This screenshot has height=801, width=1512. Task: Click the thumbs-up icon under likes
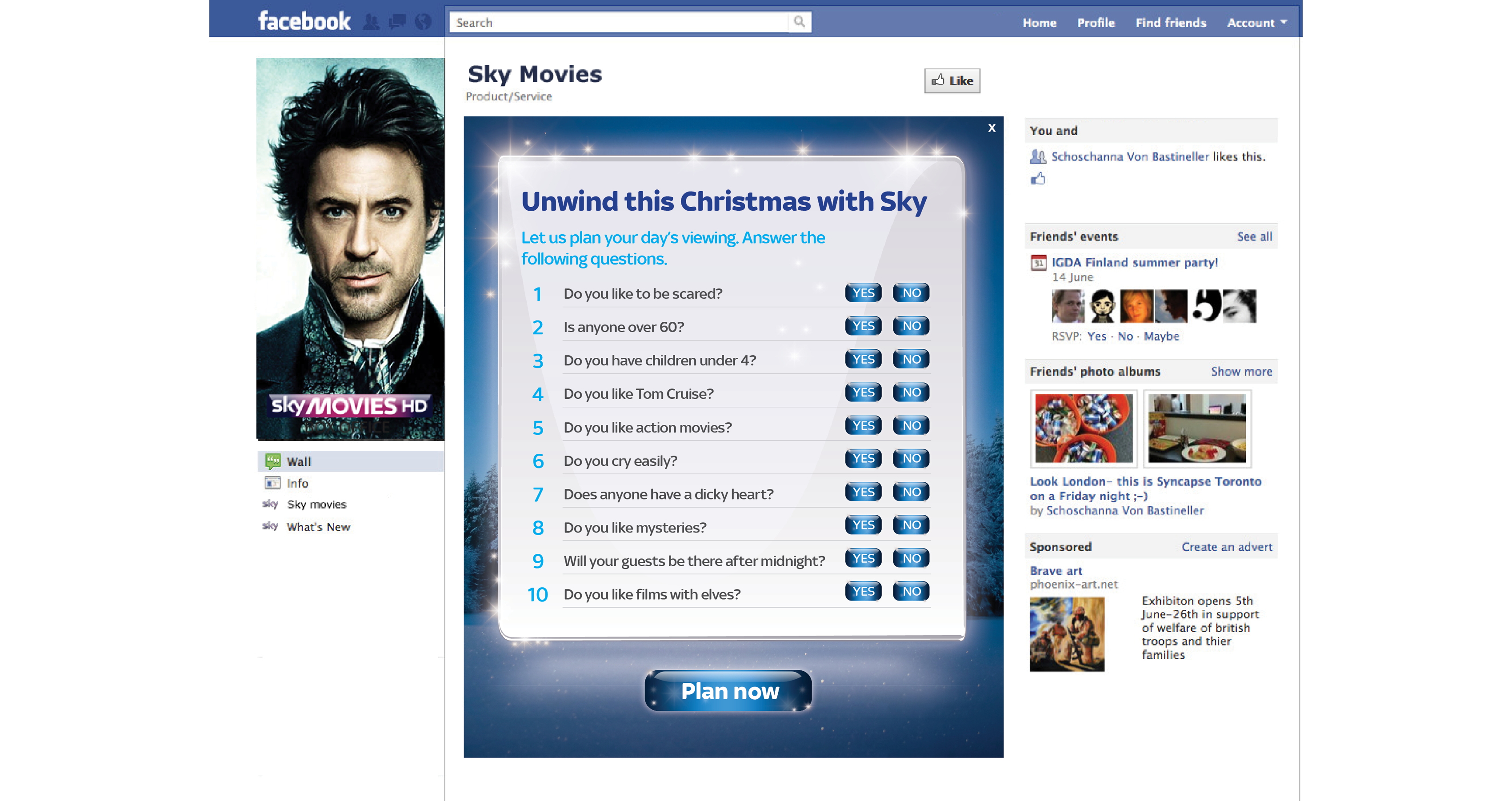[1038, 179]
